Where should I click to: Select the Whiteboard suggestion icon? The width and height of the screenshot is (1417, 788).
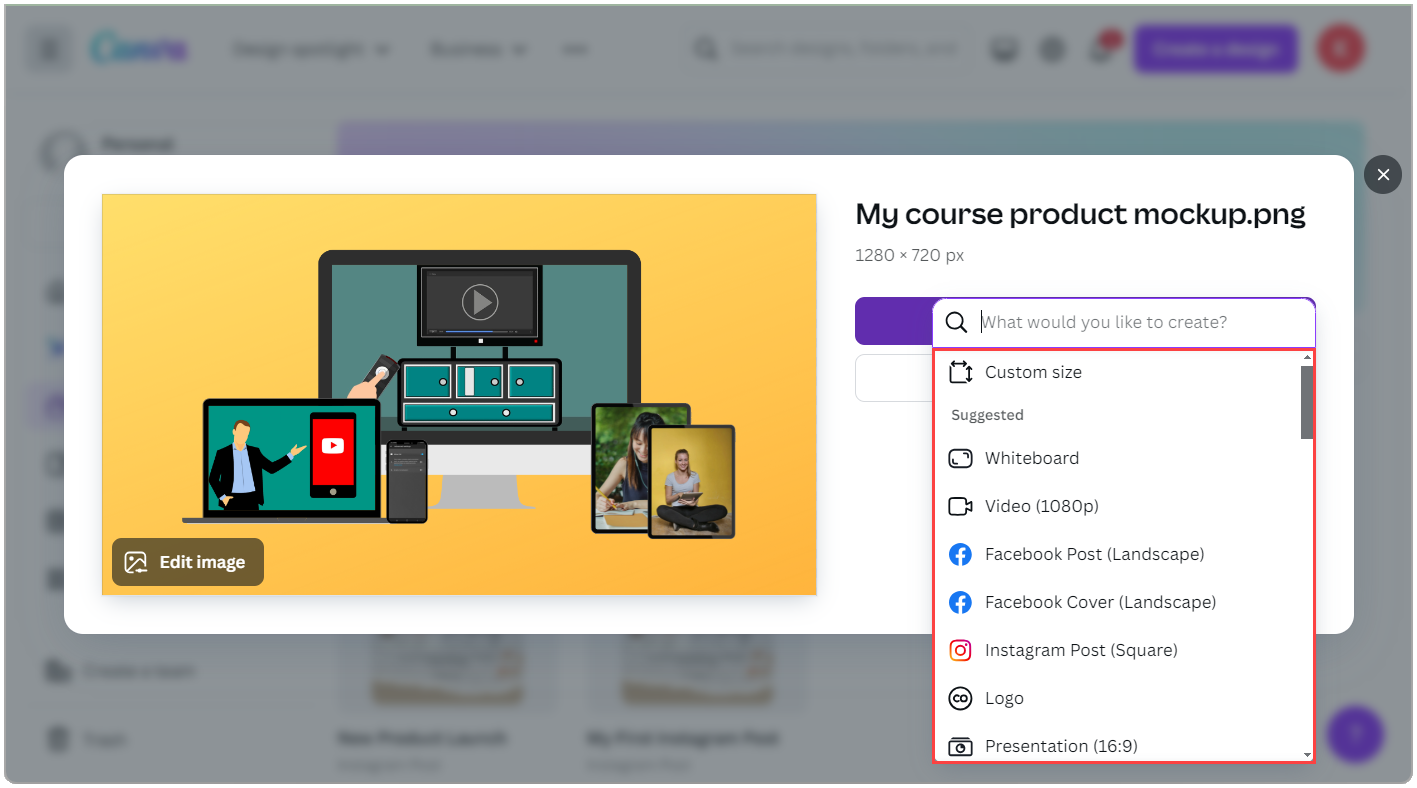pyautogui.click(x=960, y=458)
